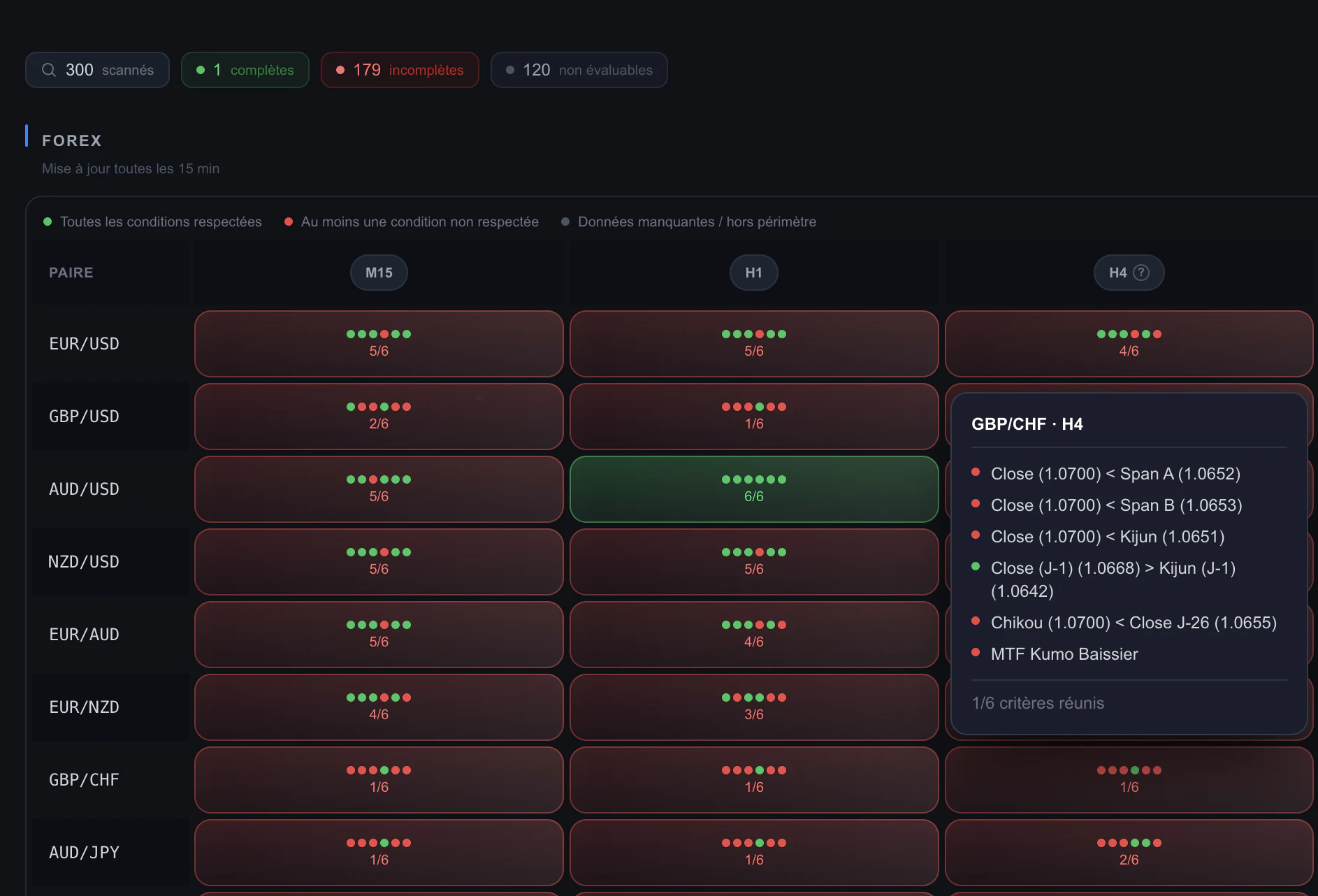
Task: Select the 300 scannés filter chip
Action: 97,70
